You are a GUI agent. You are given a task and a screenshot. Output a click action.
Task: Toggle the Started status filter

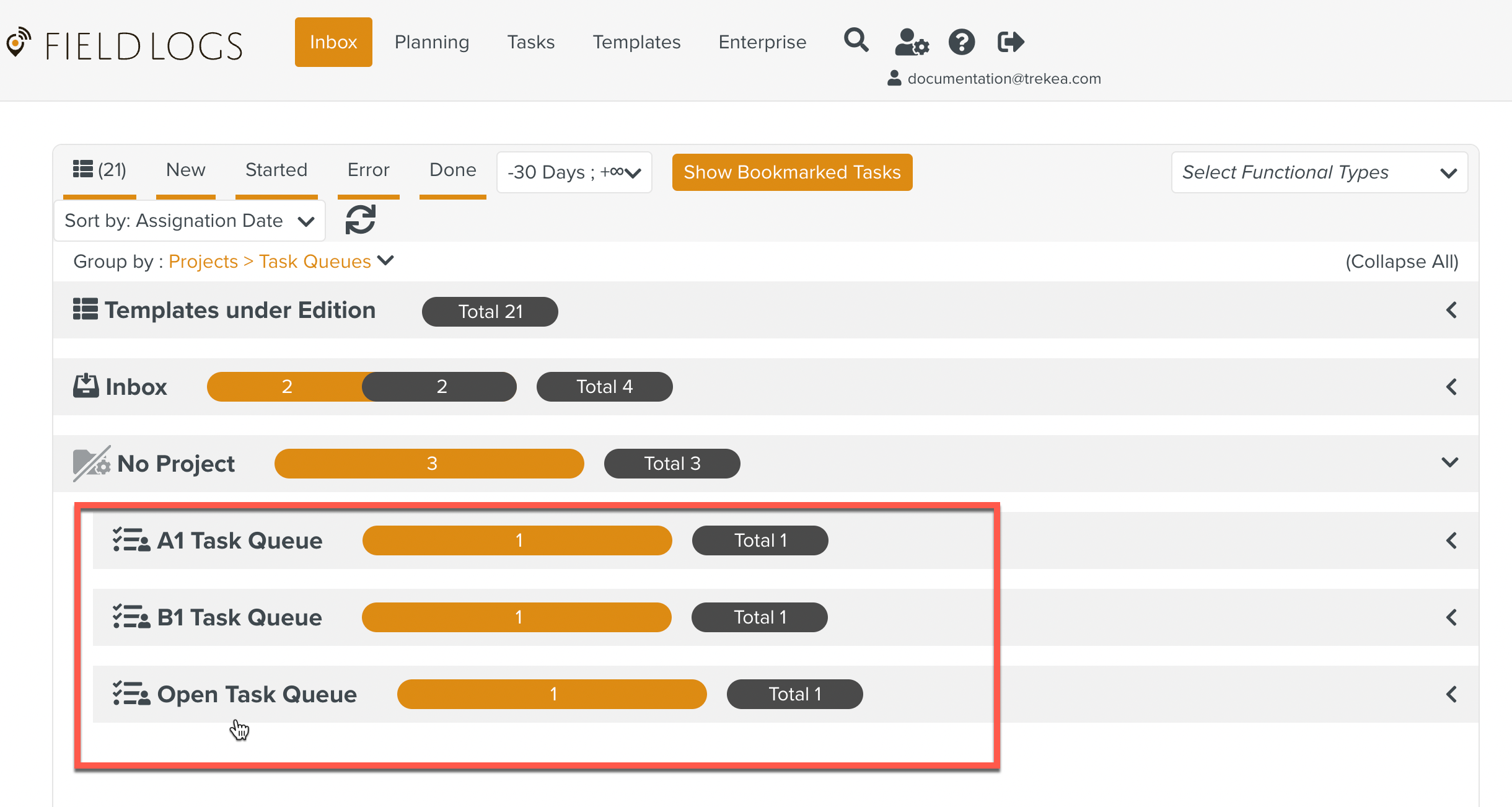tap(276, 170)
